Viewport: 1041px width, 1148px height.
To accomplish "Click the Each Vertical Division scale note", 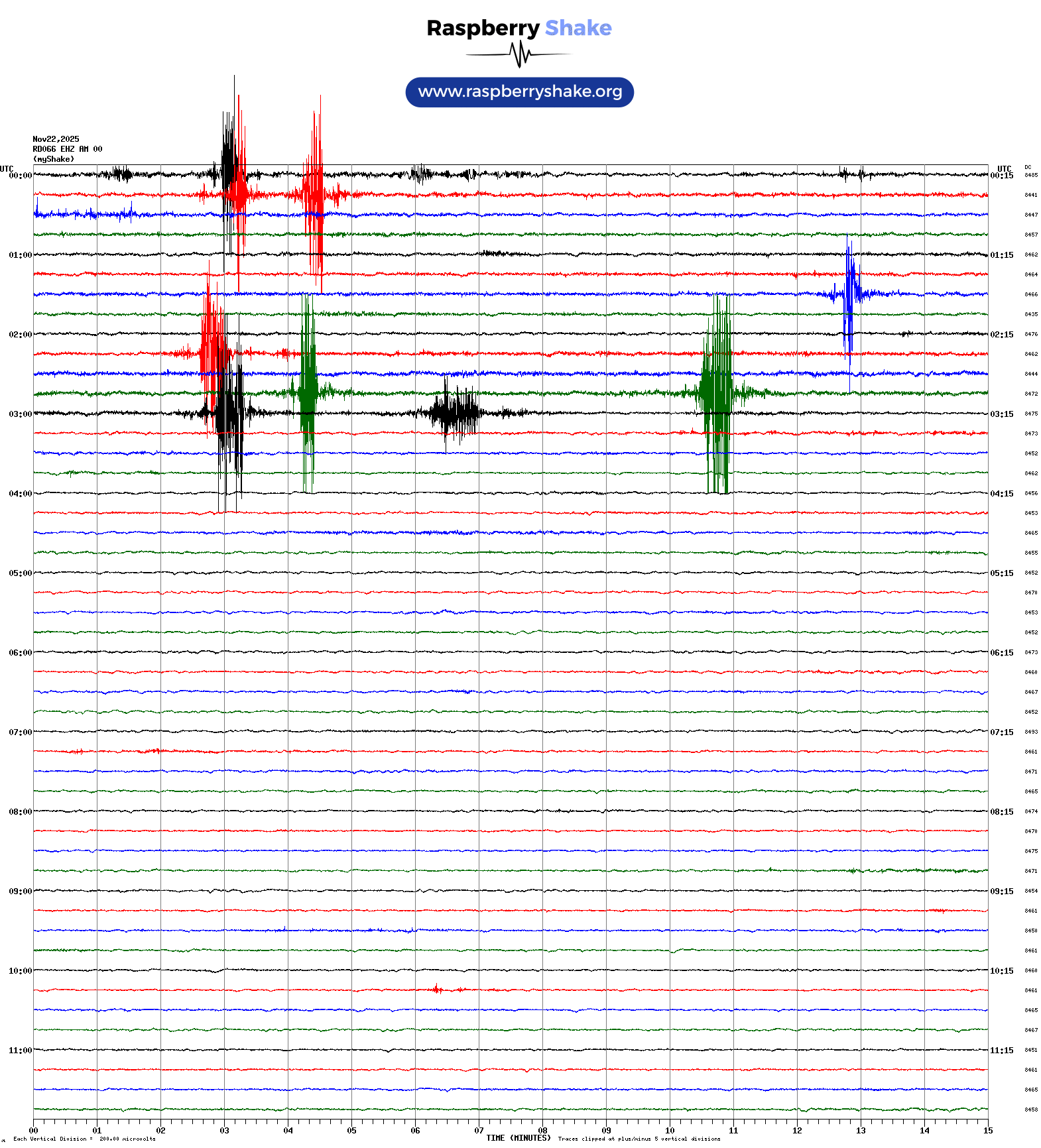I will (84, 1139).
